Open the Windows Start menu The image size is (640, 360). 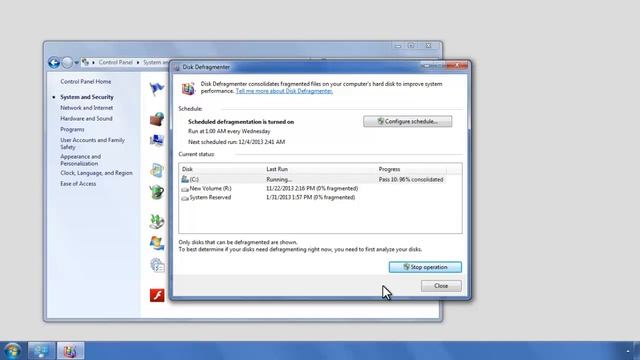tap(12, 351)
